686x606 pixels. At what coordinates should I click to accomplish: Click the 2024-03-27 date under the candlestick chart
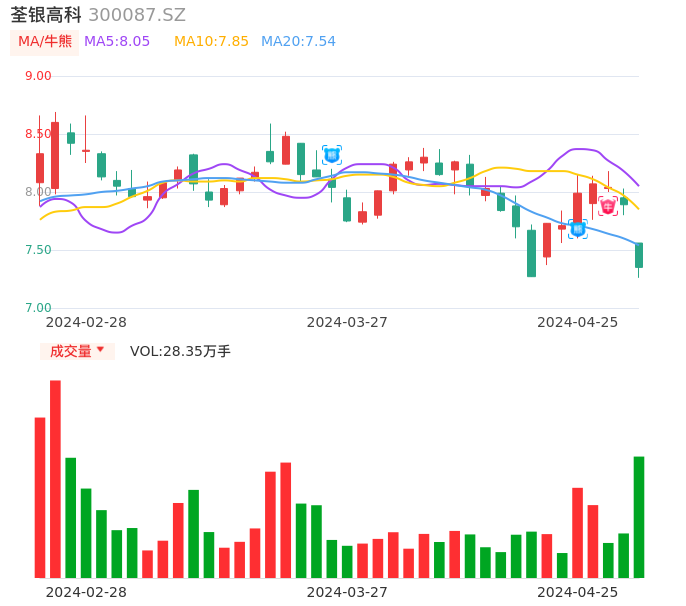pyautogui.click(x=347, y=322)
